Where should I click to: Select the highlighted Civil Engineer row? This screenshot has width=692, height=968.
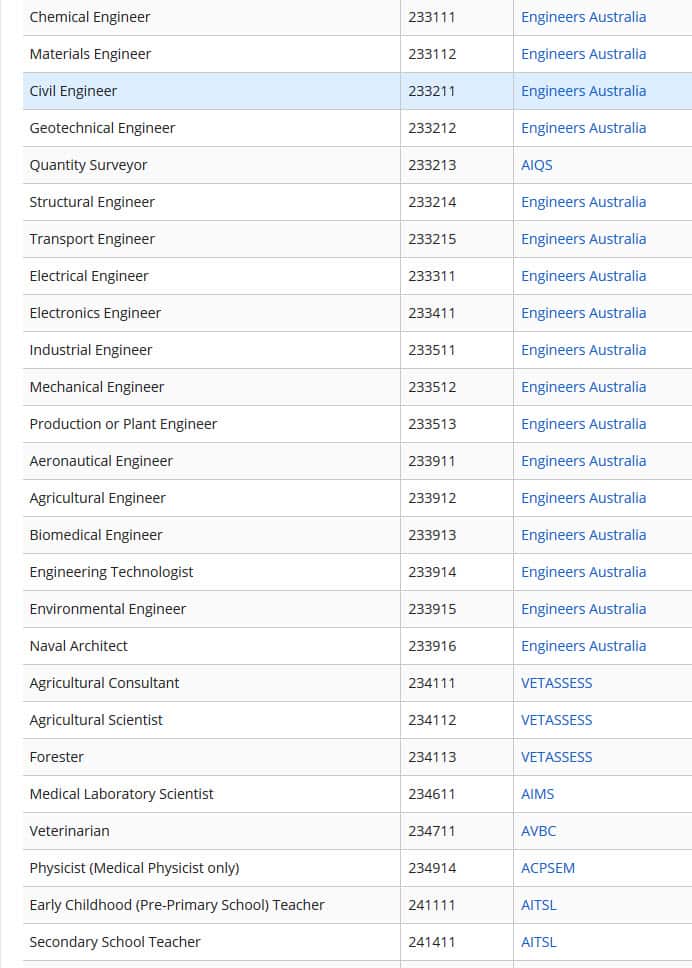[73, 90]
